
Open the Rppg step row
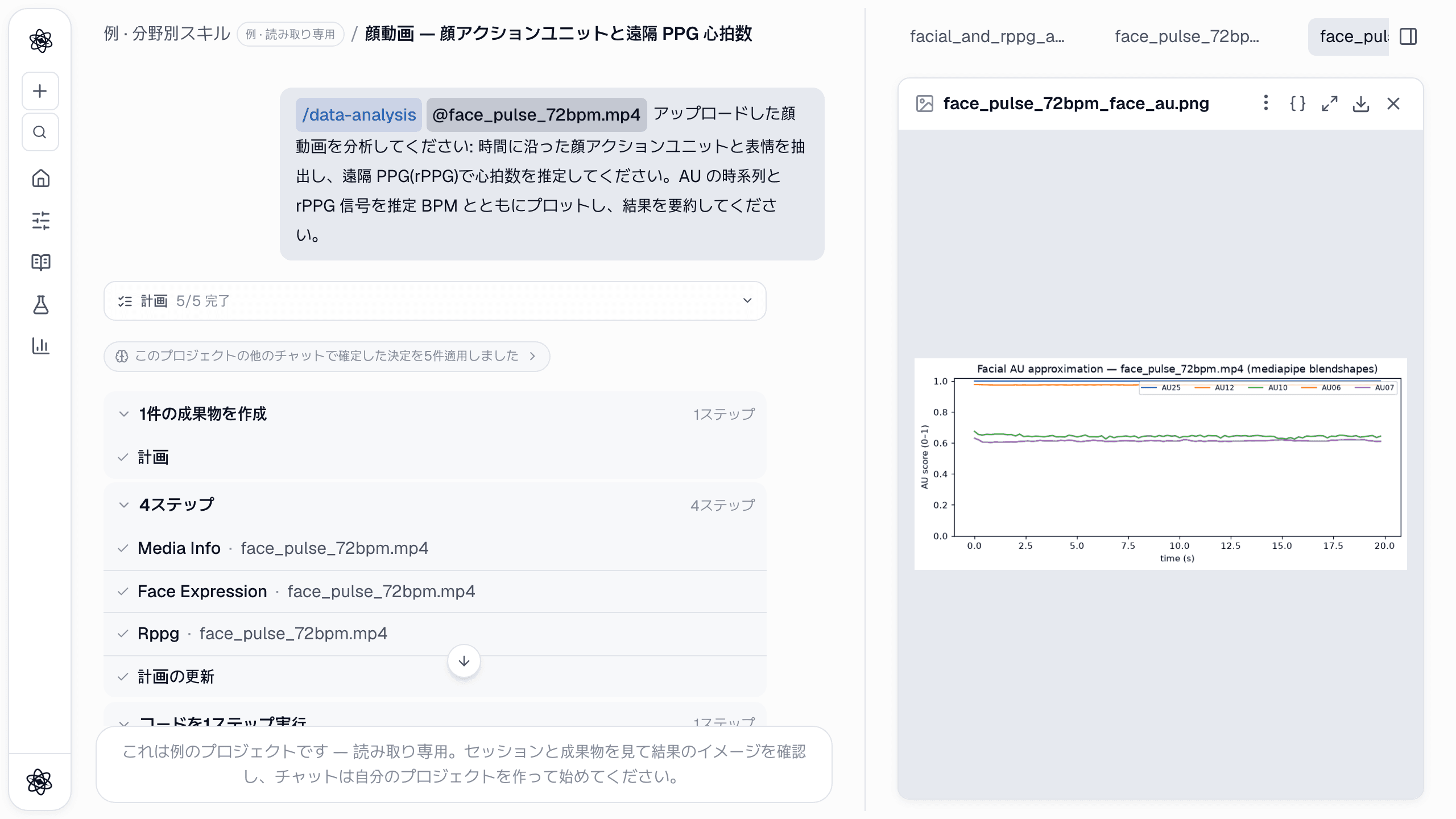click(x=435, y=634)
